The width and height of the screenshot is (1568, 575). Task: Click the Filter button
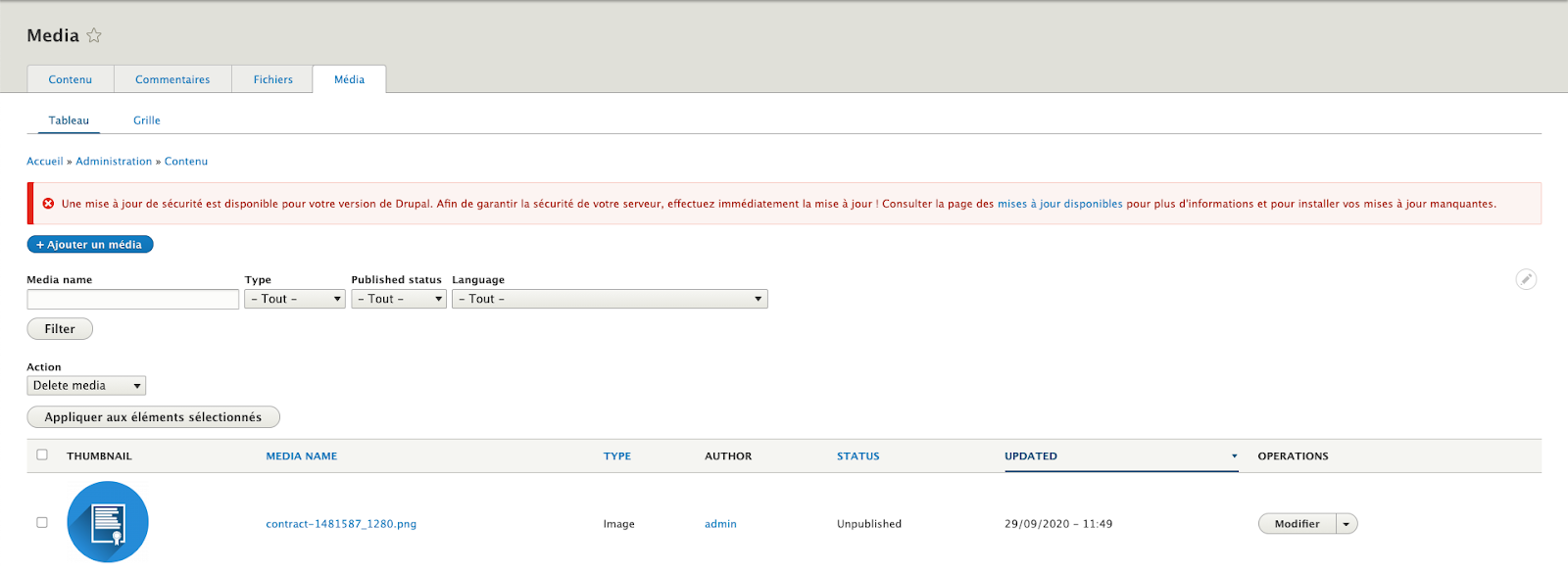(x=60, y=329)
